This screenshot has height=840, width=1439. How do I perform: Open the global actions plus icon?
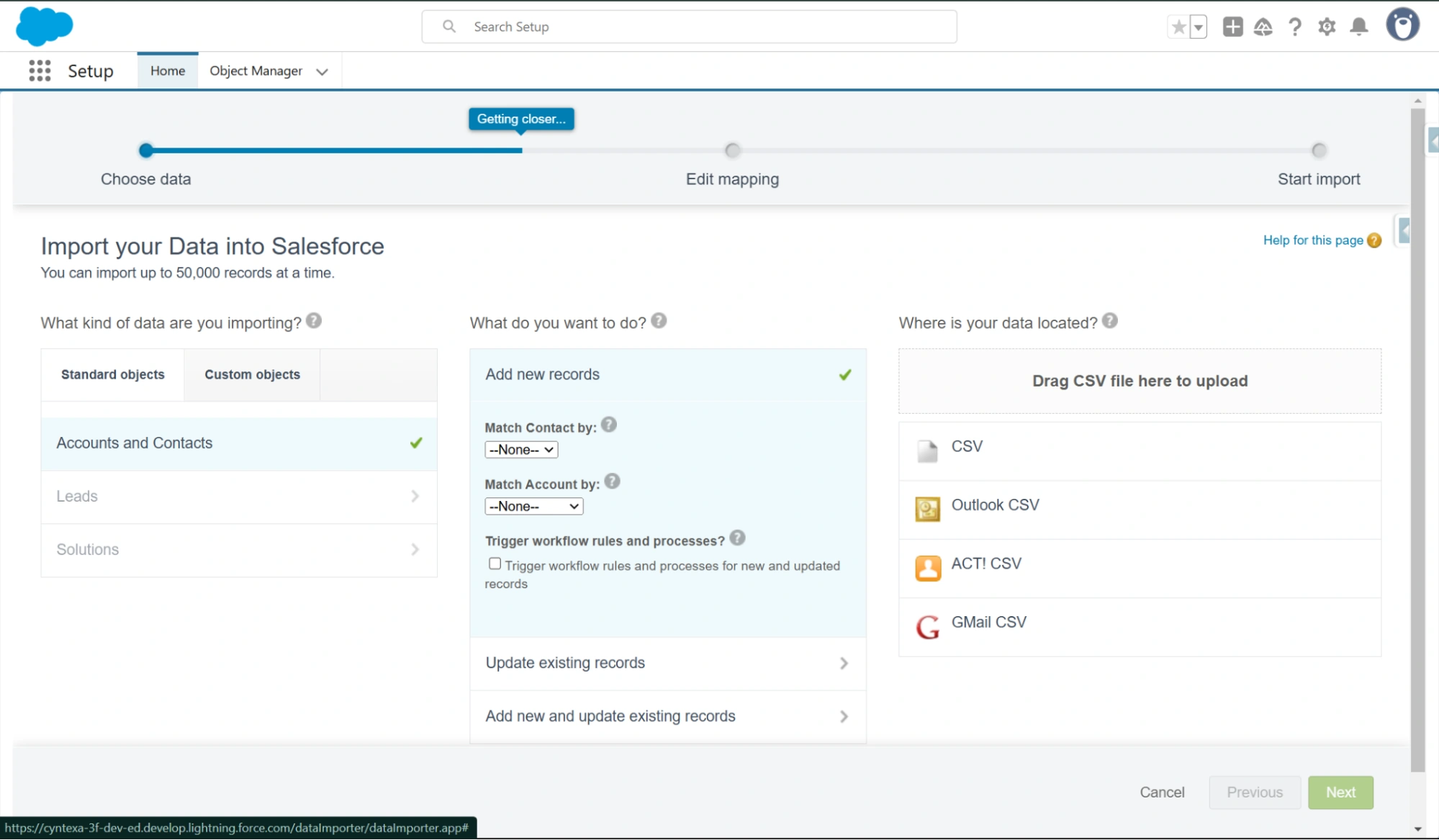pyautogui.click(x=1232, y=27)
